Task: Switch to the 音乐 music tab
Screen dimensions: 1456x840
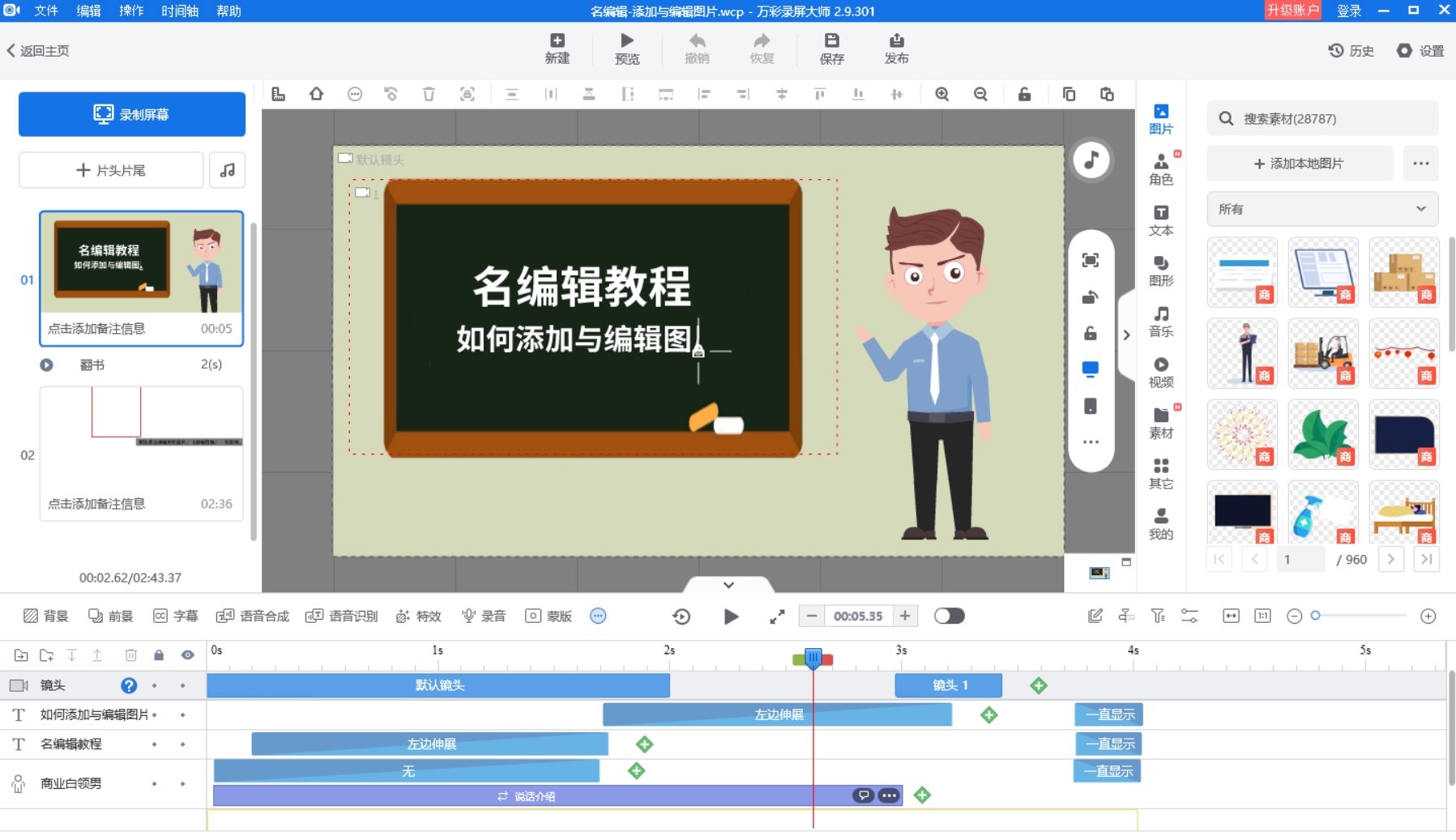Action: click(x=1161, y=322)
